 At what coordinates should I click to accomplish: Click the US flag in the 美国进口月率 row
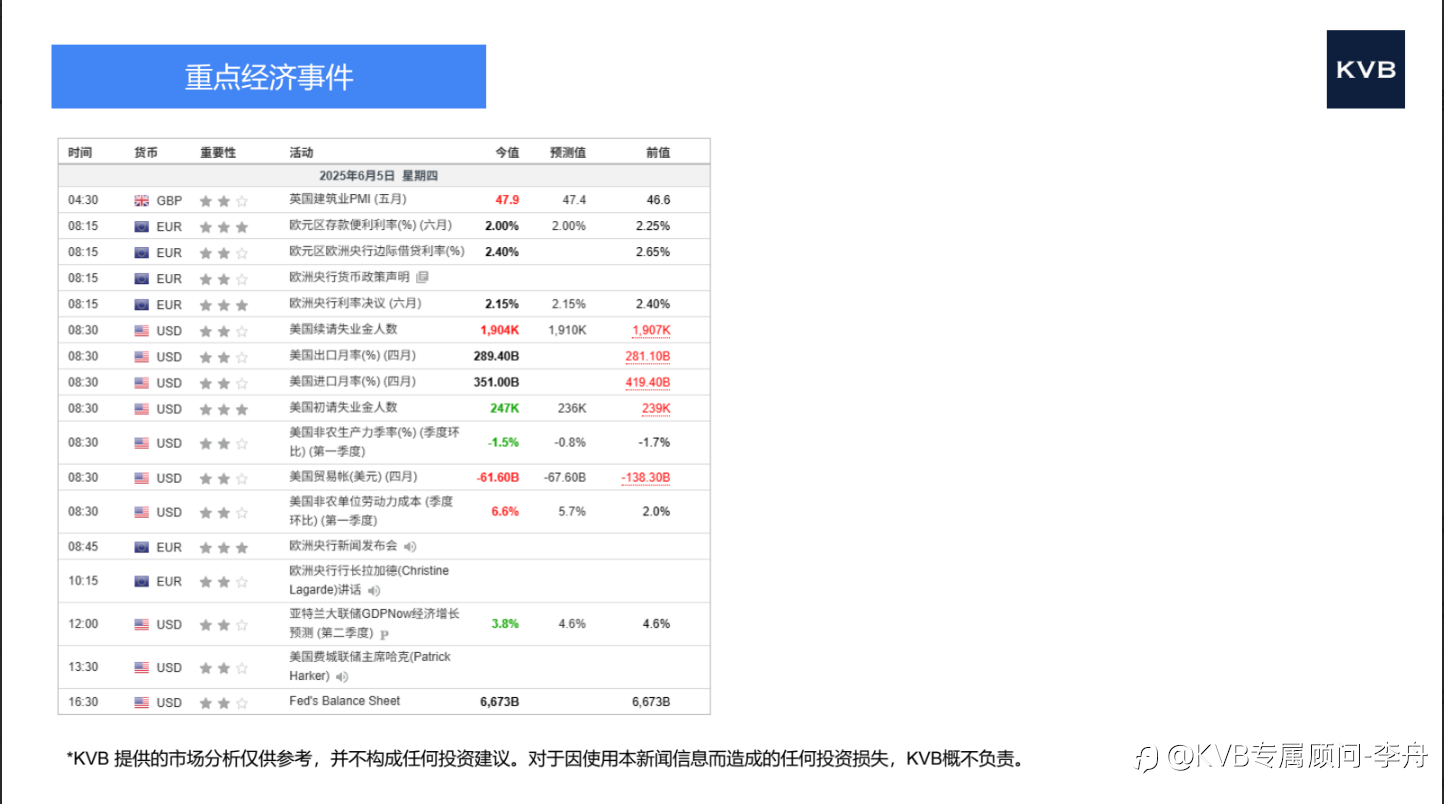tap(141, 383)
